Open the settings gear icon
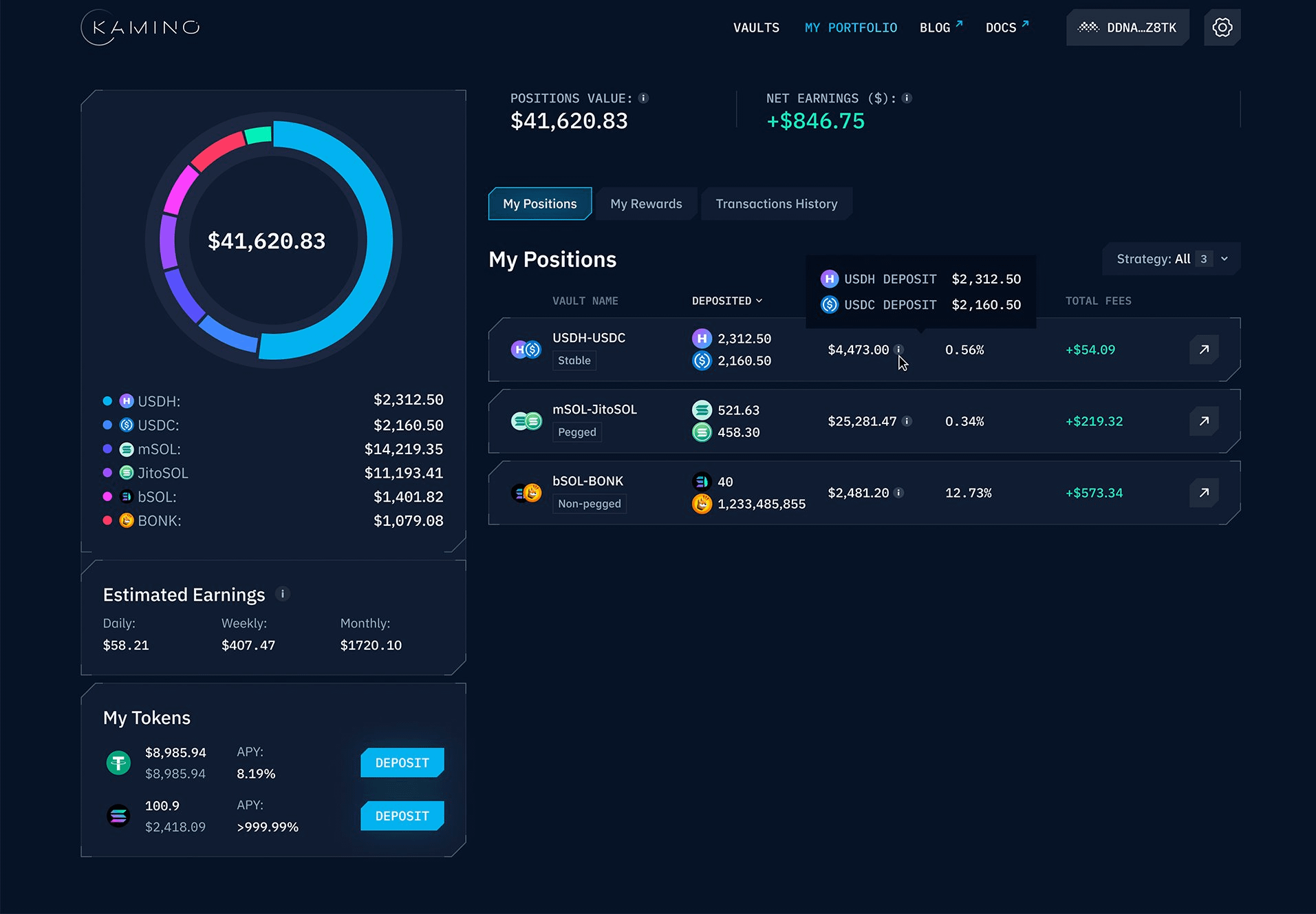 coord(1222,28)
